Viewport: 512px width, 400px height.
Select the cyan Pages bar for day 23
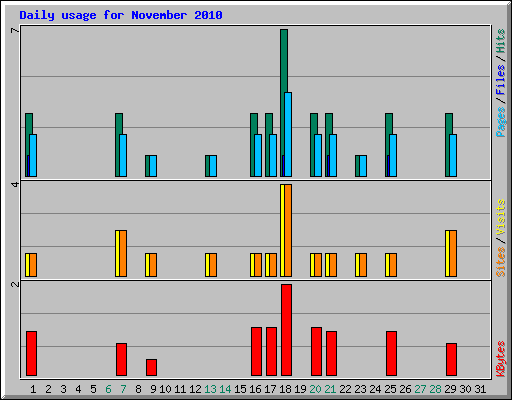point(363,166)
